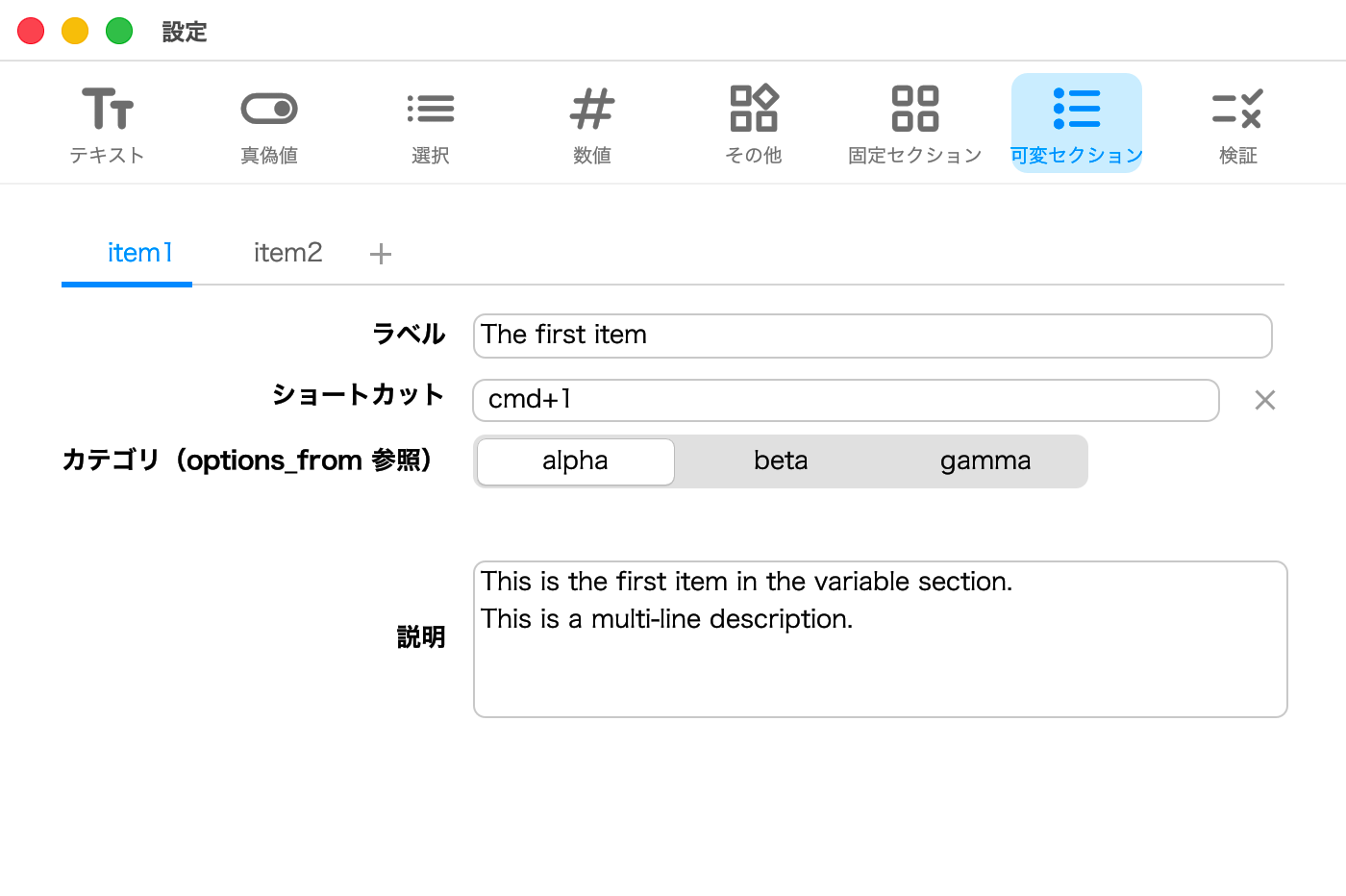Switch to the 選択 list pane
Image resolution: width=1346 pixels, height=896 pixels.
pyautogui.click(x=431, y=123)
